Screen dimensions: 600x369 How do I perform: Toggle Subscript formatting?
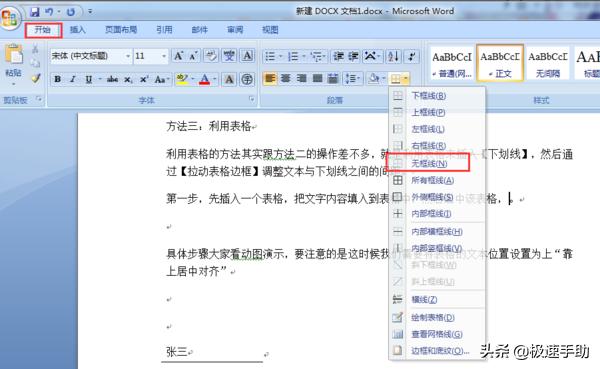[128, 79]
